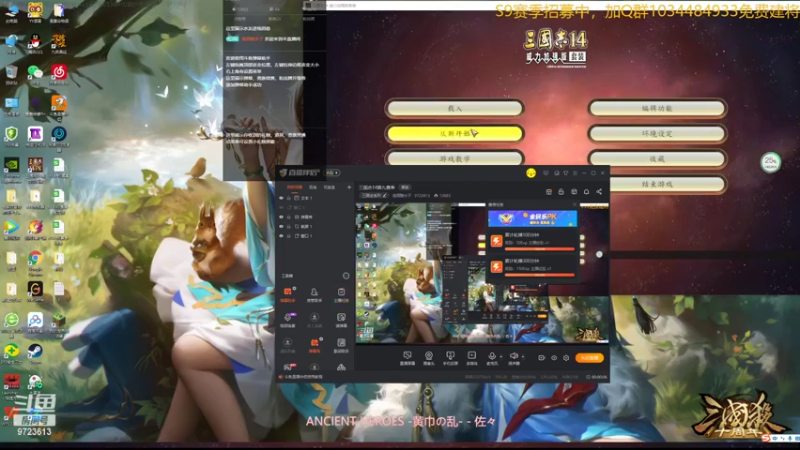Open the NetEase Cloud Music desktop icon
Image resolution: width=800 pixels, height=450 pixels.
pyautogui.click(x=59, y=74)
